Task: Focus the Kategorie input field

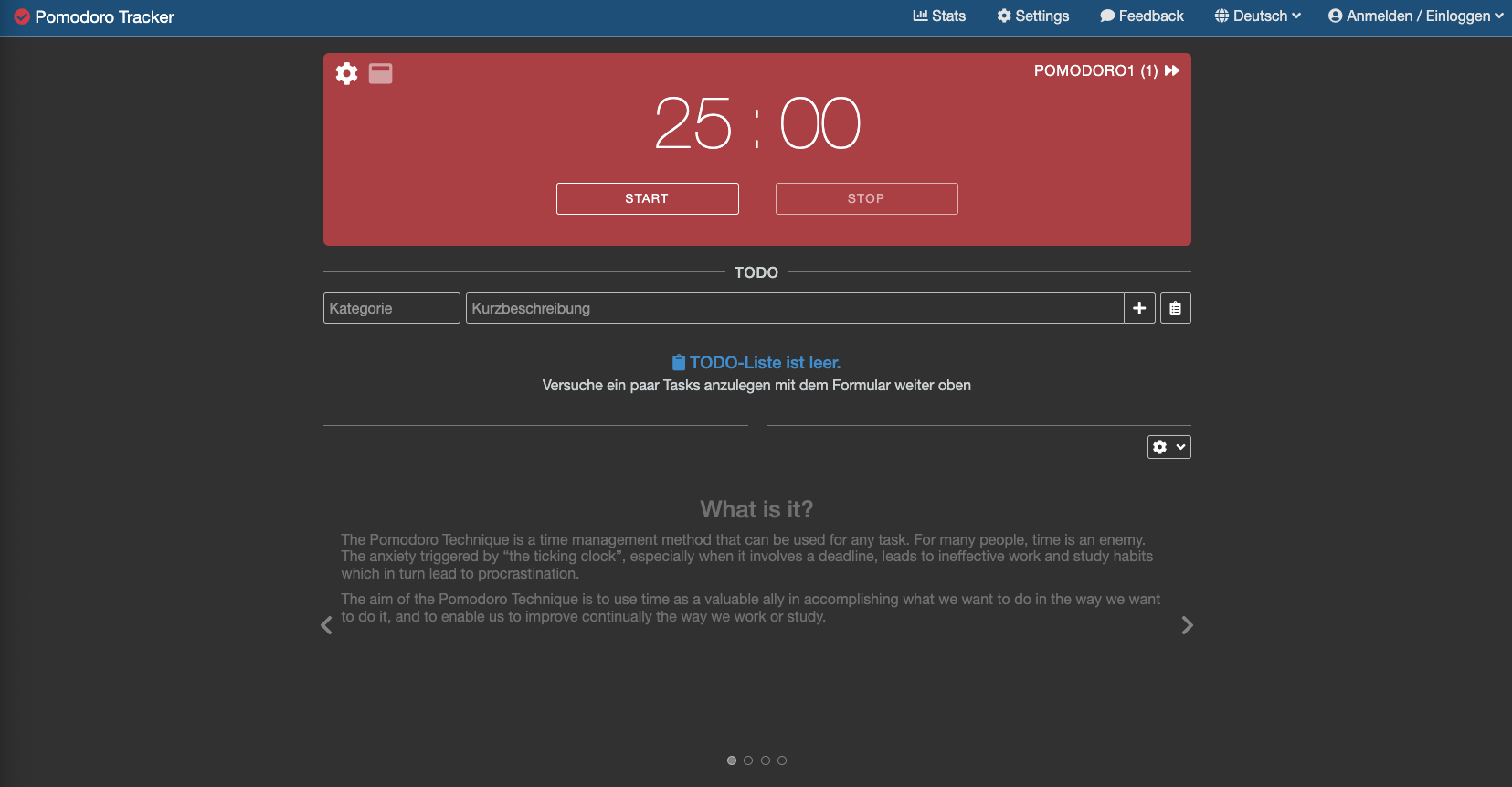Action: pos(392,308)
